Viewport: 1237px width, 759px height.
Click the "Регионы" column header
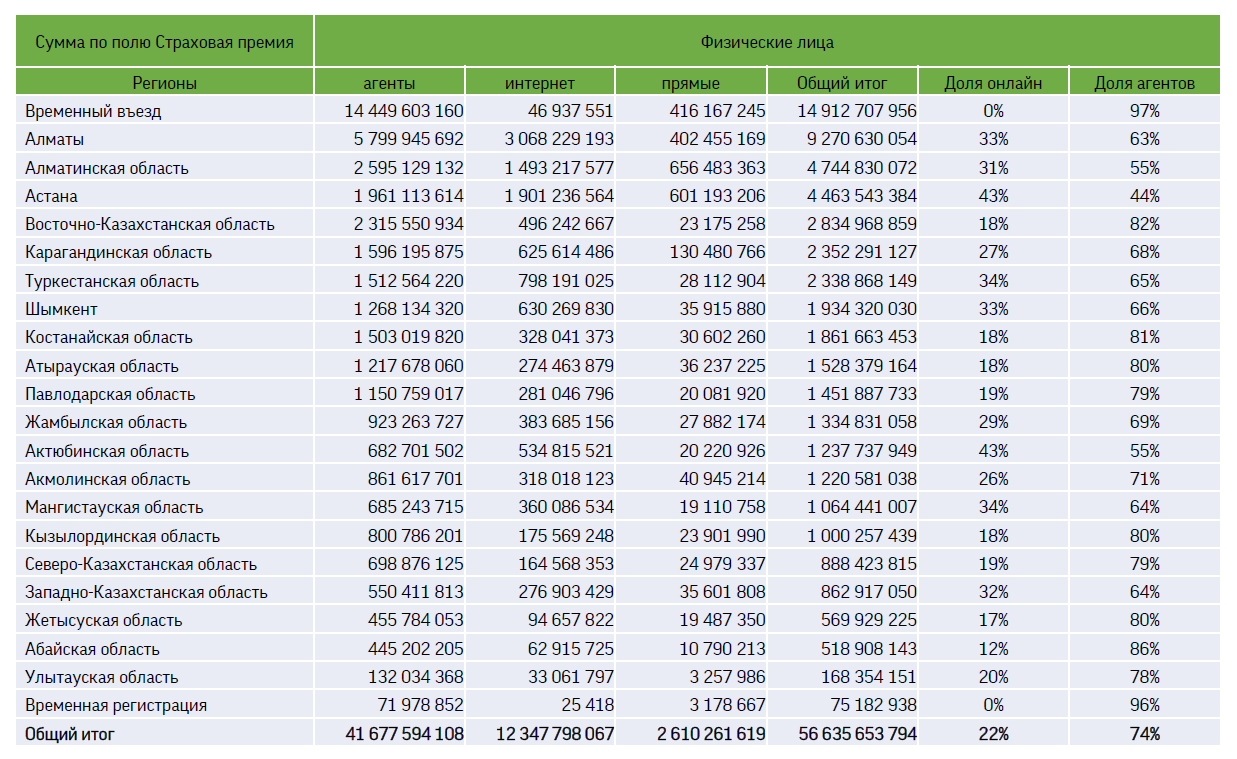point(165,83)
